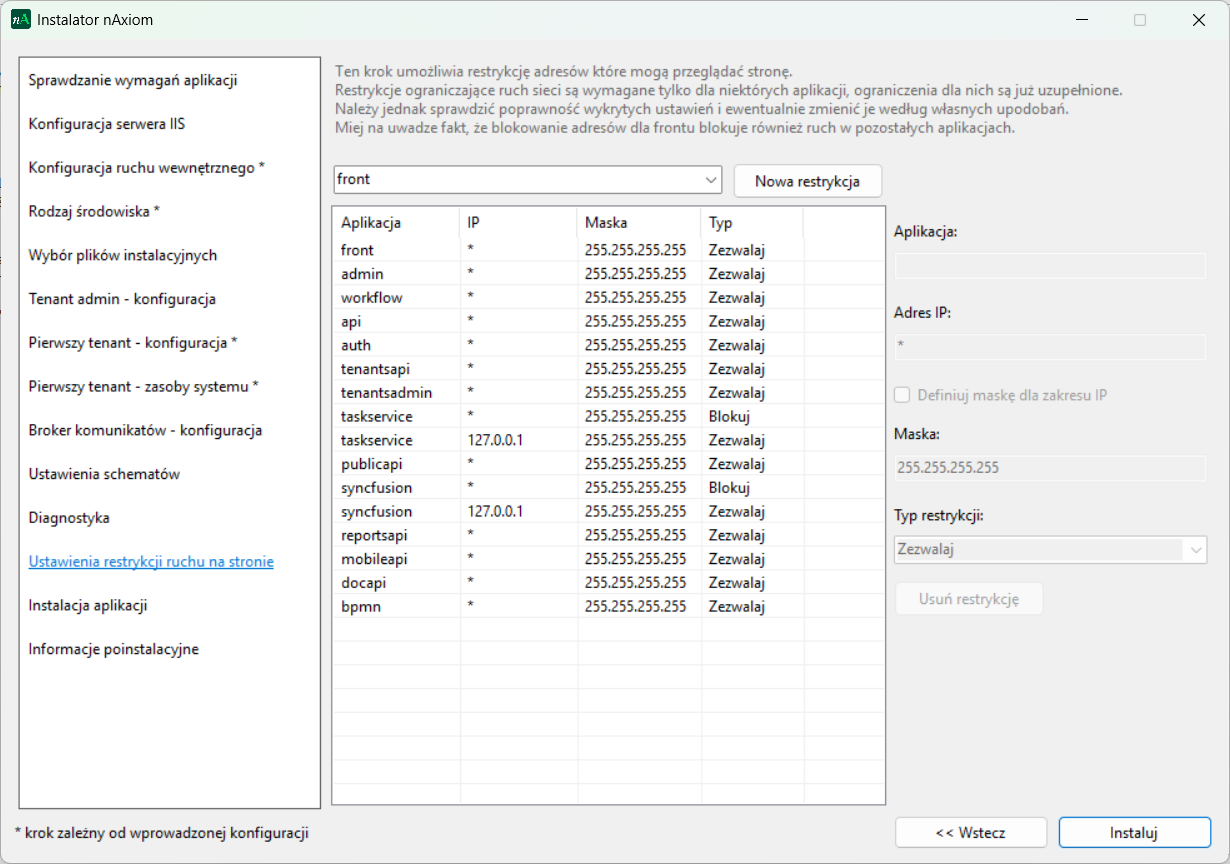Open Ustawienia restrykcji ruchu na stronie link

coord(151,562)
